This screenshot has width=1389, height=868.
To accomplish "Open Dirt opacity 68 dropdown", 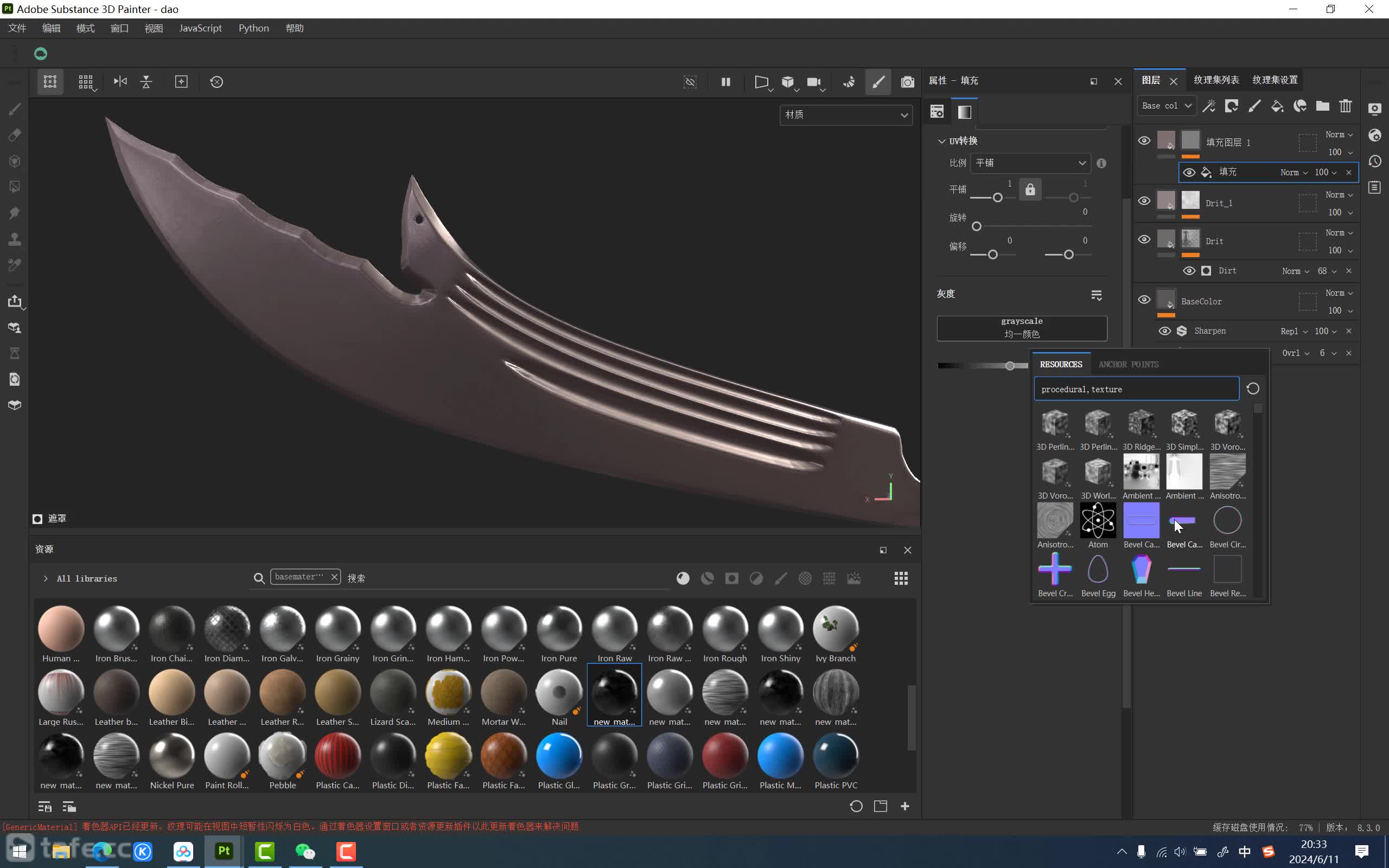I will pos(1327,271).
